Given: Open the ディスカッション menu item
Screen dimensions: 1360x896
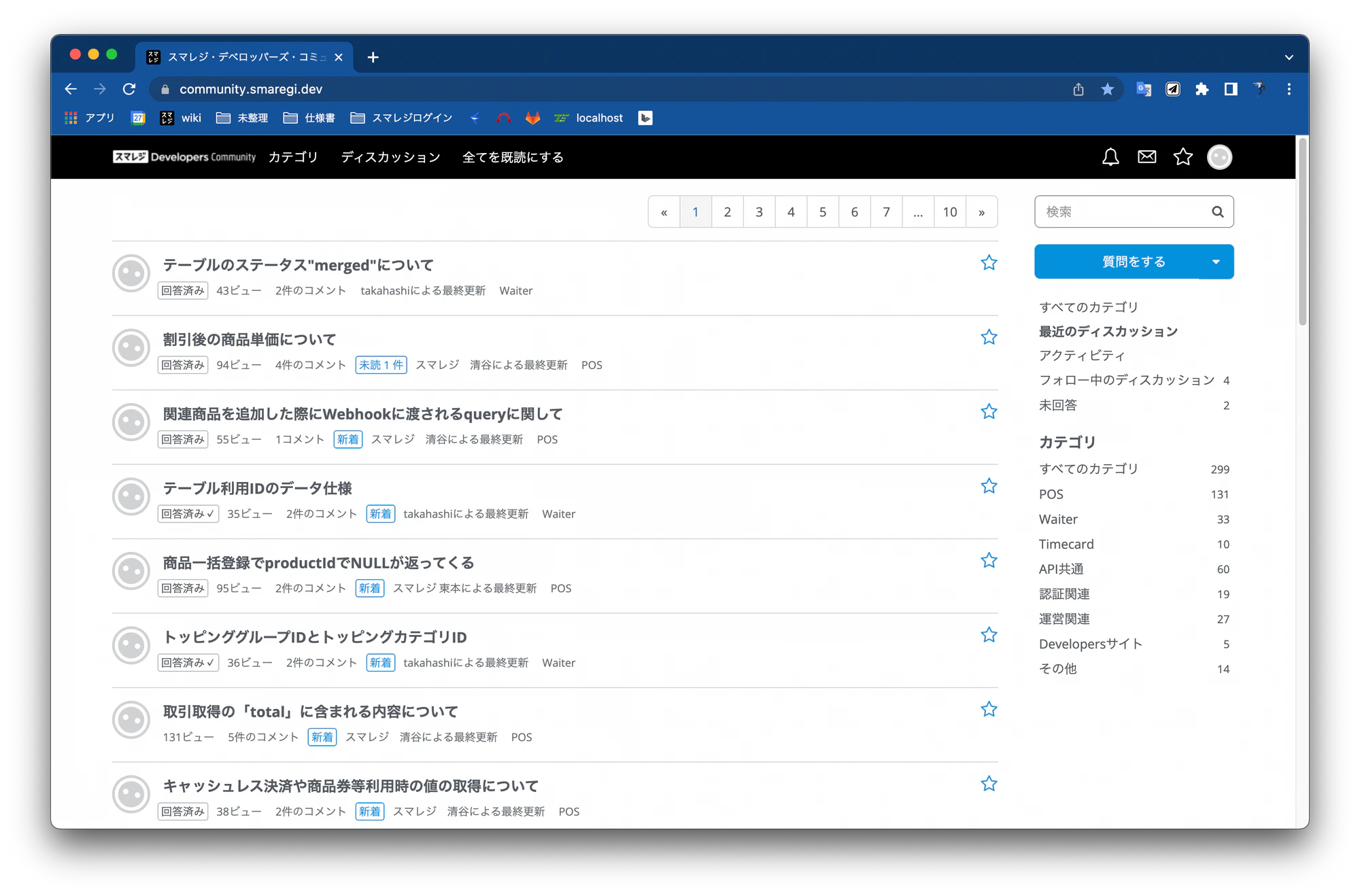Looking at the screenshot, I should (390, 157).
